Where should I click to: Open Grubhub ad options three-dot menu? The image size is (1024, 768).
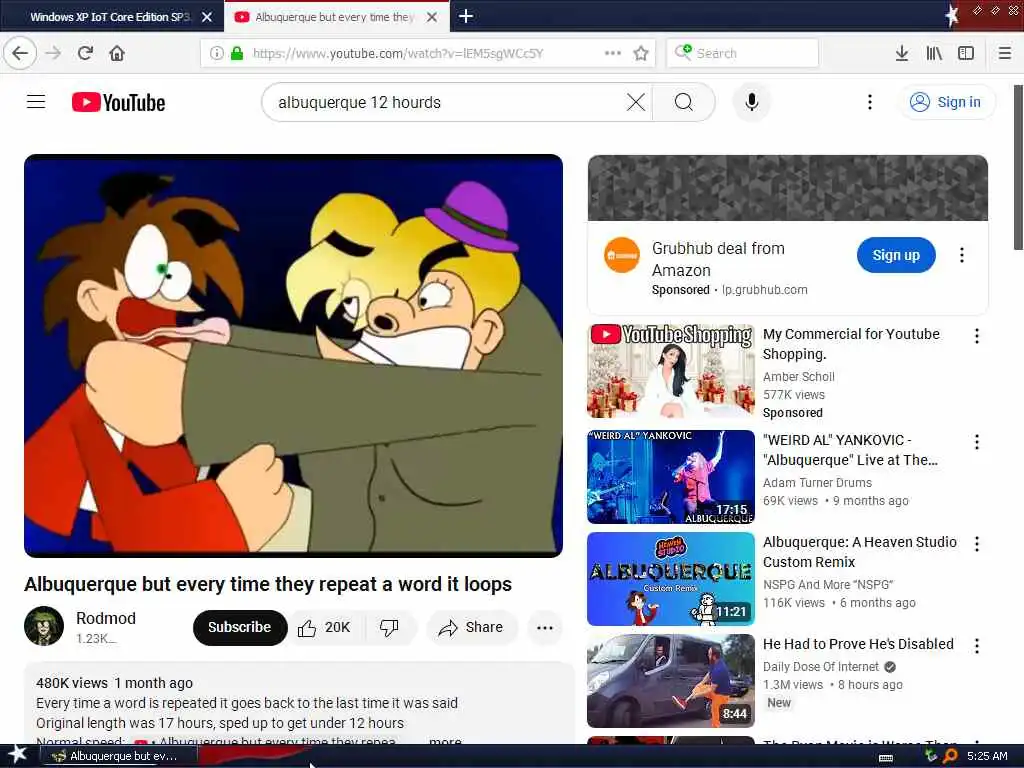(x=961, y=255)
